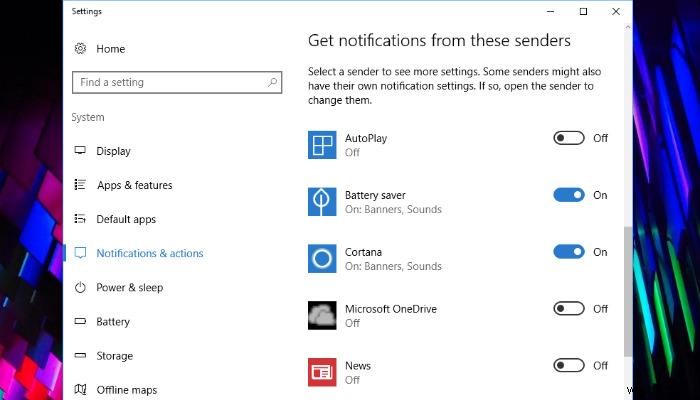Click the Cortana circle icon
The height and width of the screenshot is (400, 700).
(x=322, y=259)
